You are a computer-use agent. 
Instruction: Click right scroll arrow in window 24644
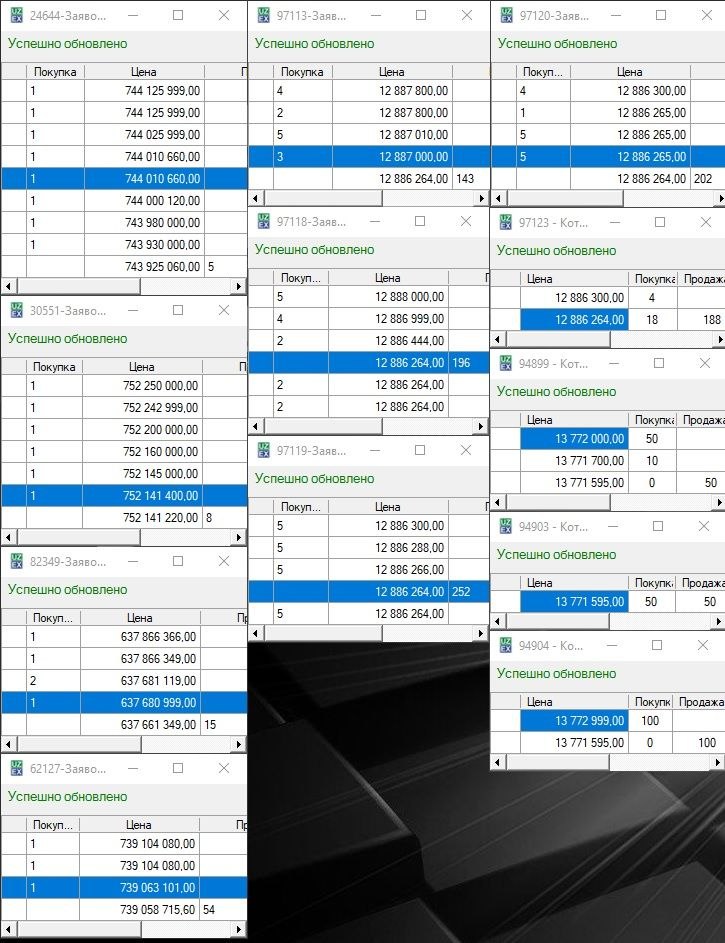[x=238, y=287]
